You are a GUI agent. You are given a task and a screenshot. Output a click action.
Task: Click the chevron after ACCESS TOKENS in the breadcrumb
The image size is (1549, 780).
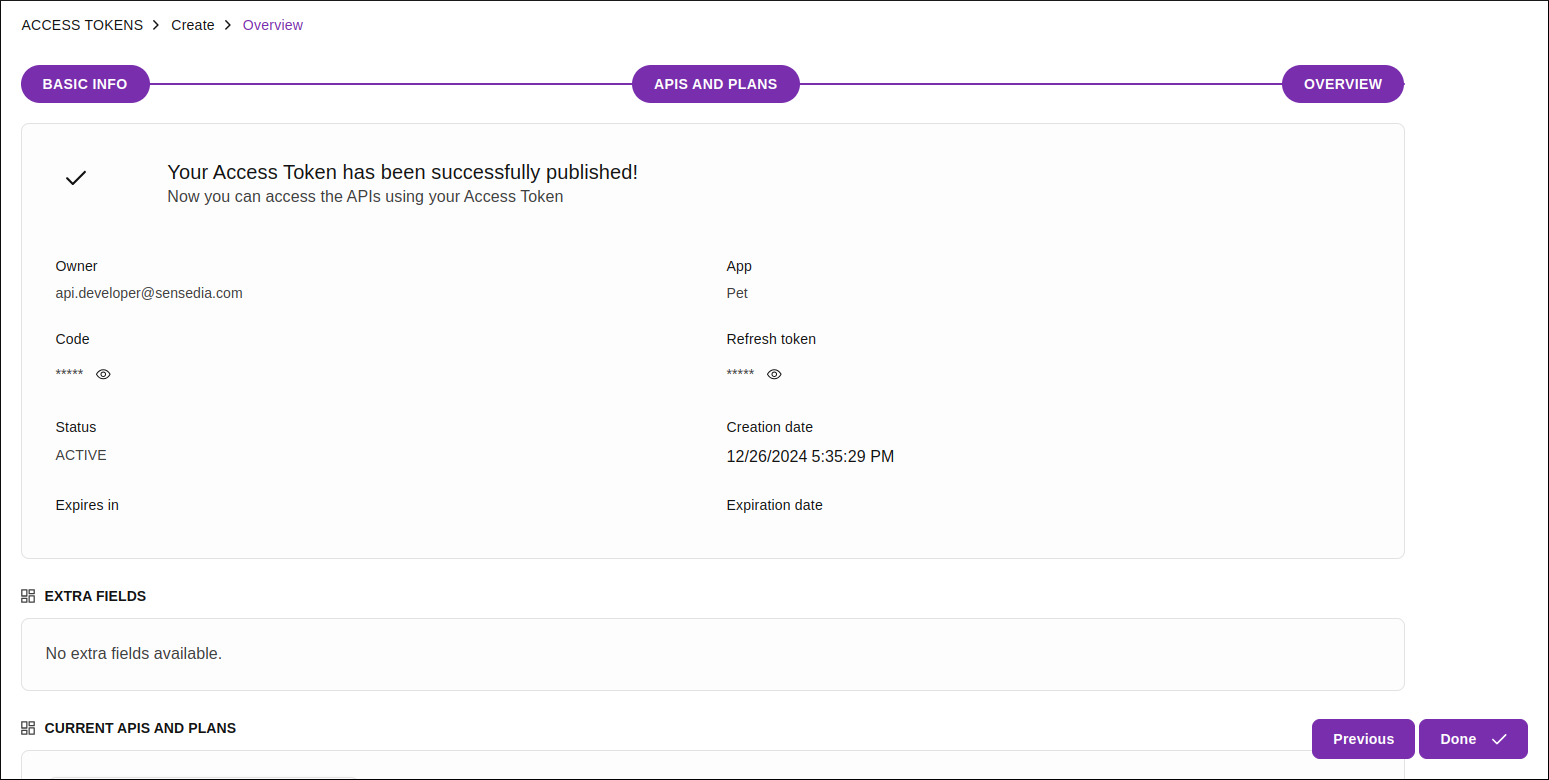(156, 24)
